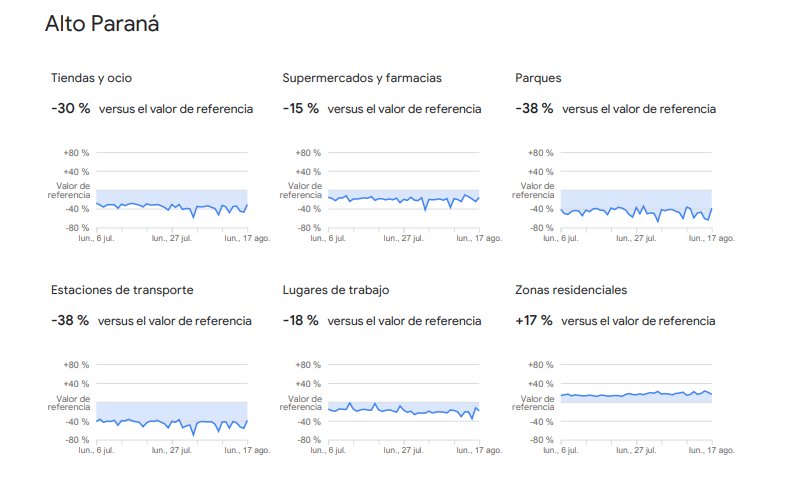
Task: Click the Zonas residenciales title
Action: 571,290
